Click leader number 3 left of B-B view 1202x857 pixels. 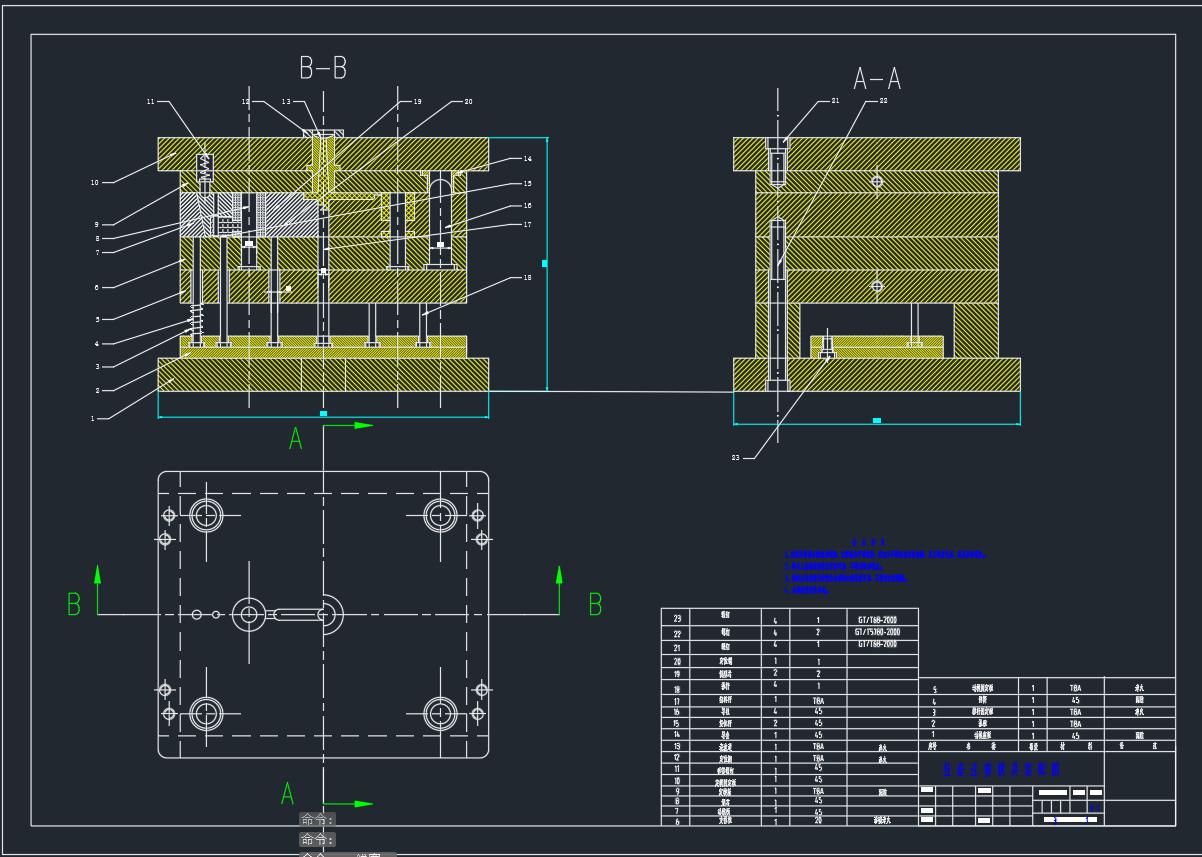point(97,366)
